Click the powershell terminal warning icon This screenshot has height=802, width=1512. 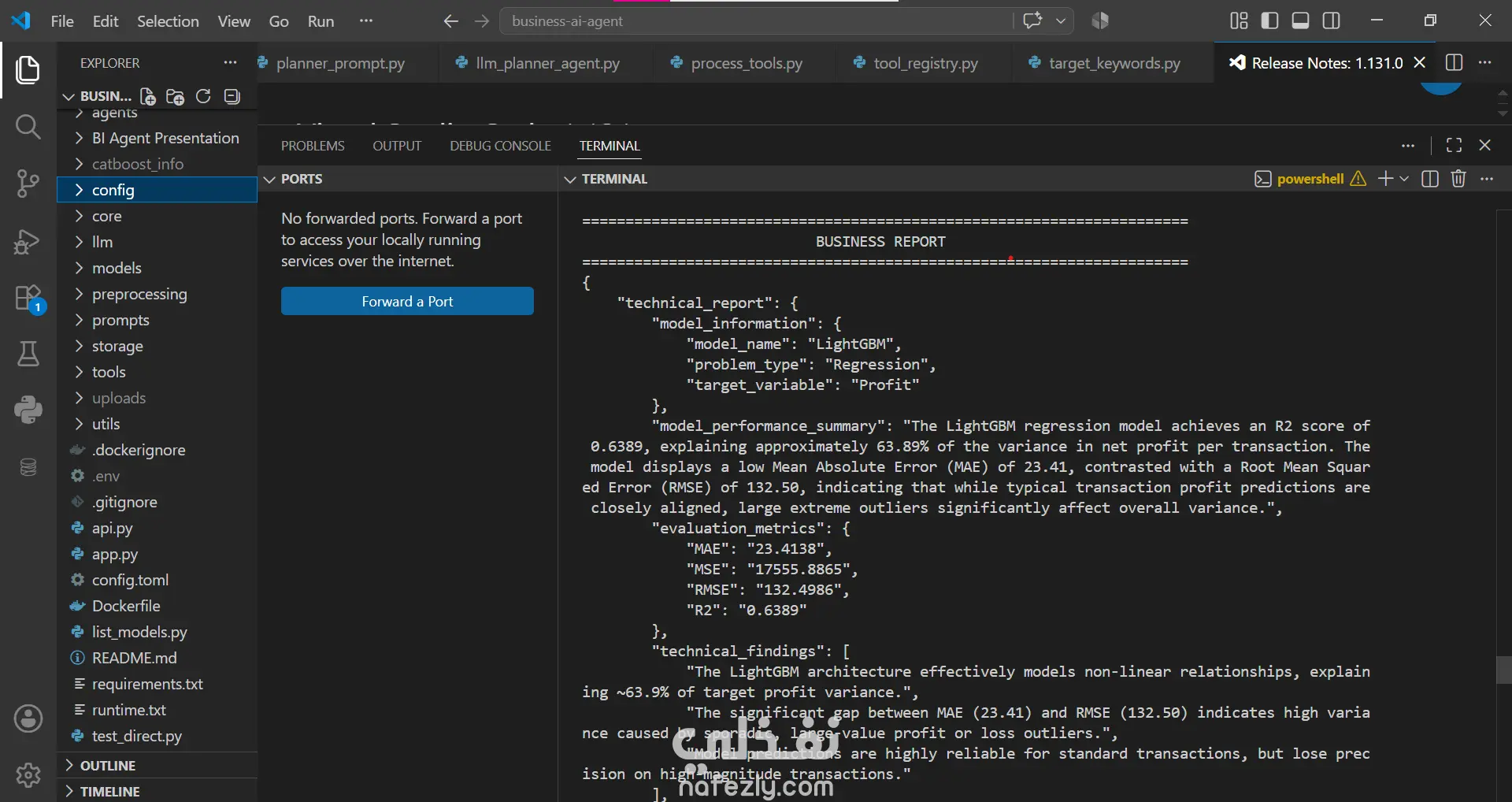[x=1358, y=179]
